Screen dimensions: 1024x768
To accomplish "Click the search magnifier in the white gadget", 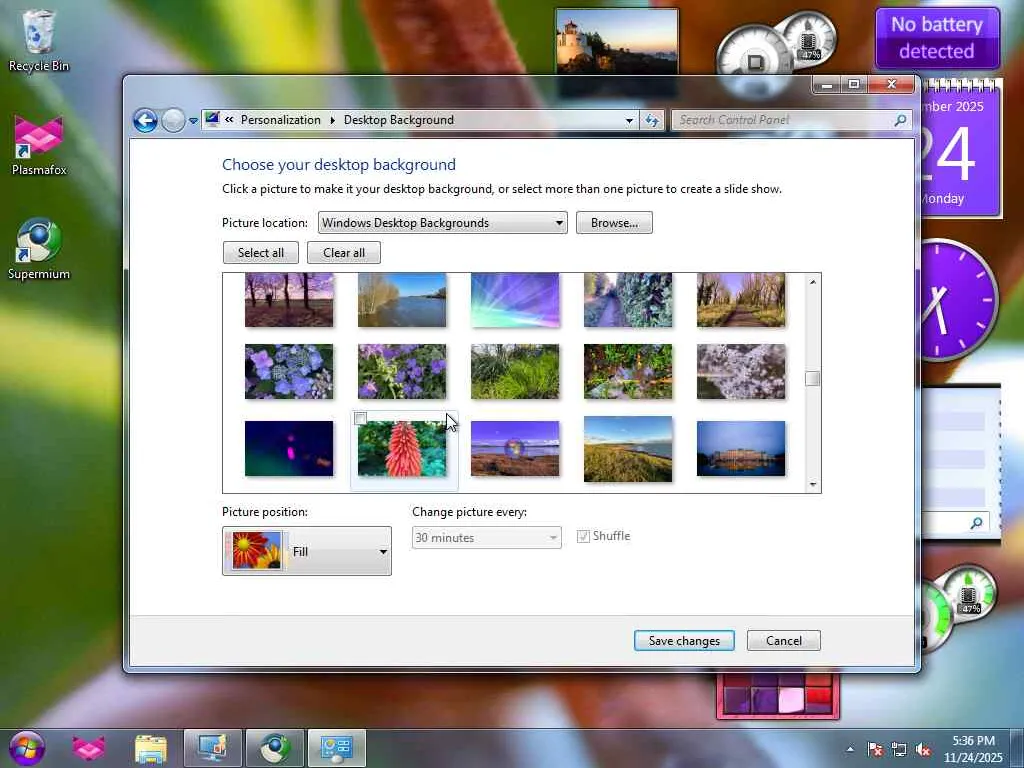I will click(976, 522).
